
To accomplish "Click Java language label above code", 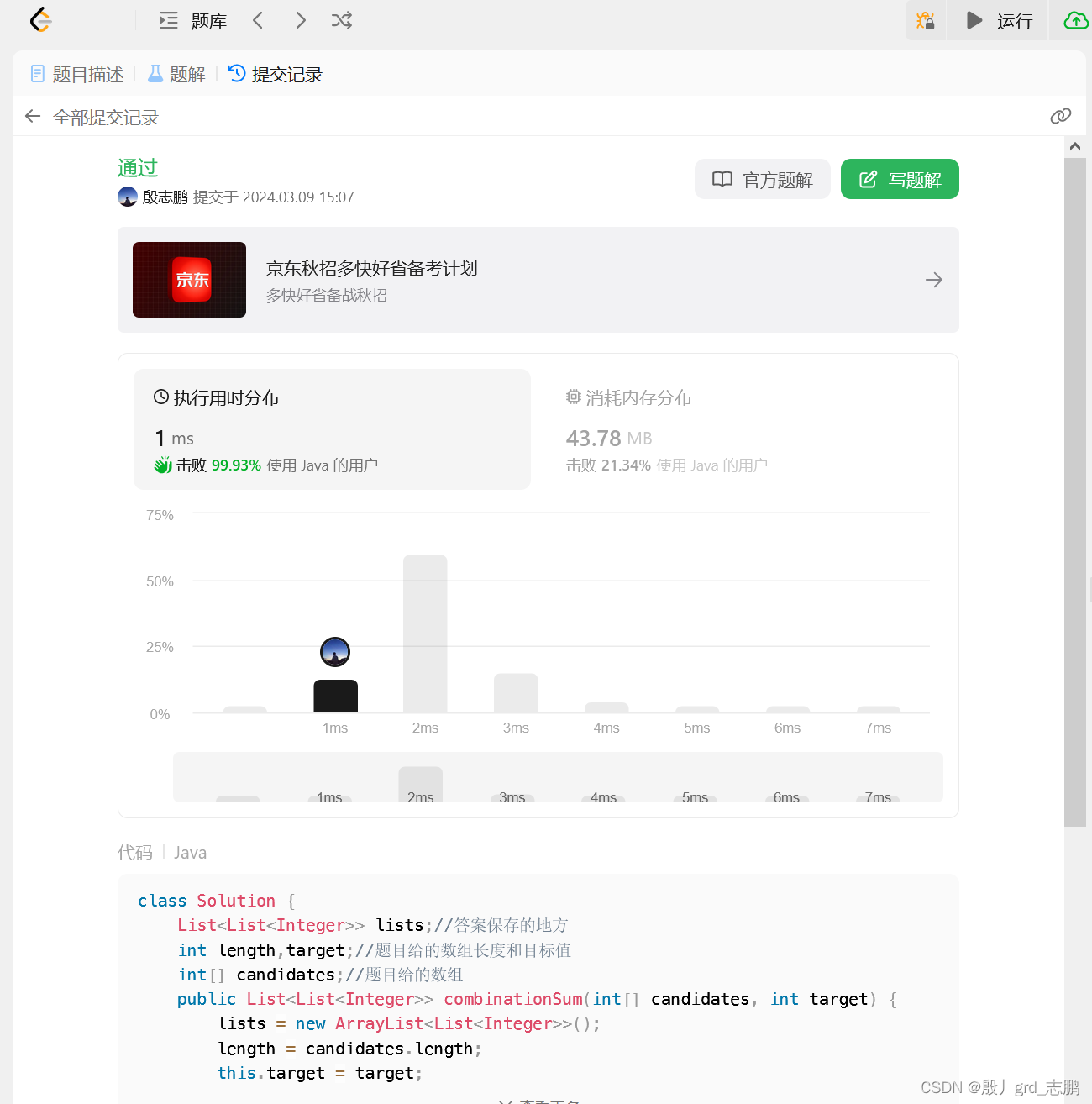I will [x=190, y=853].
